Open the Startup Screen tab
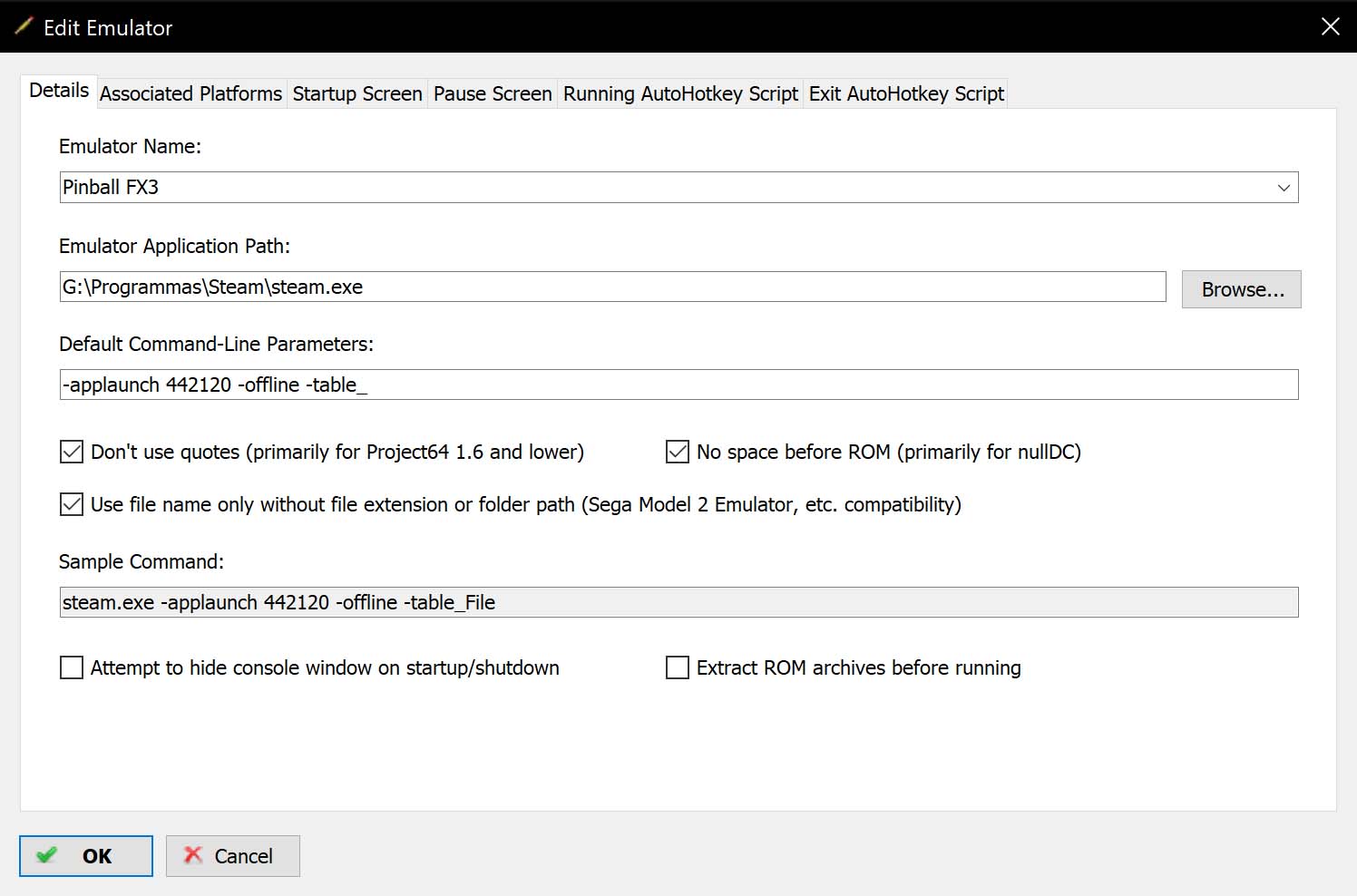1357x896 pixels. [357, 93]
